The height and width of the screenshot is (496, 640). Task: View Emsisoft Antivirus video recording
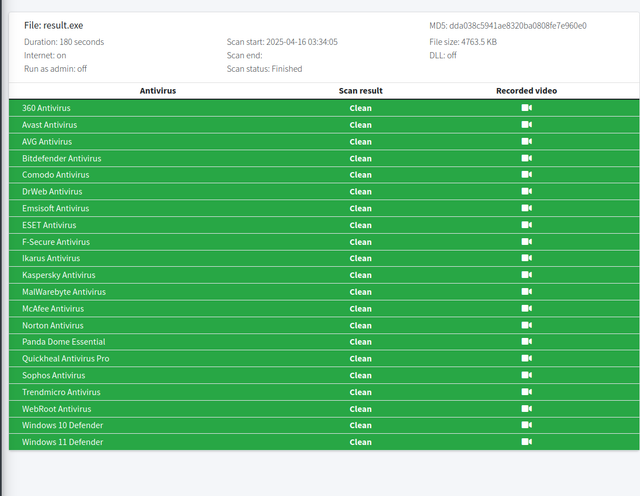(527, 208)
